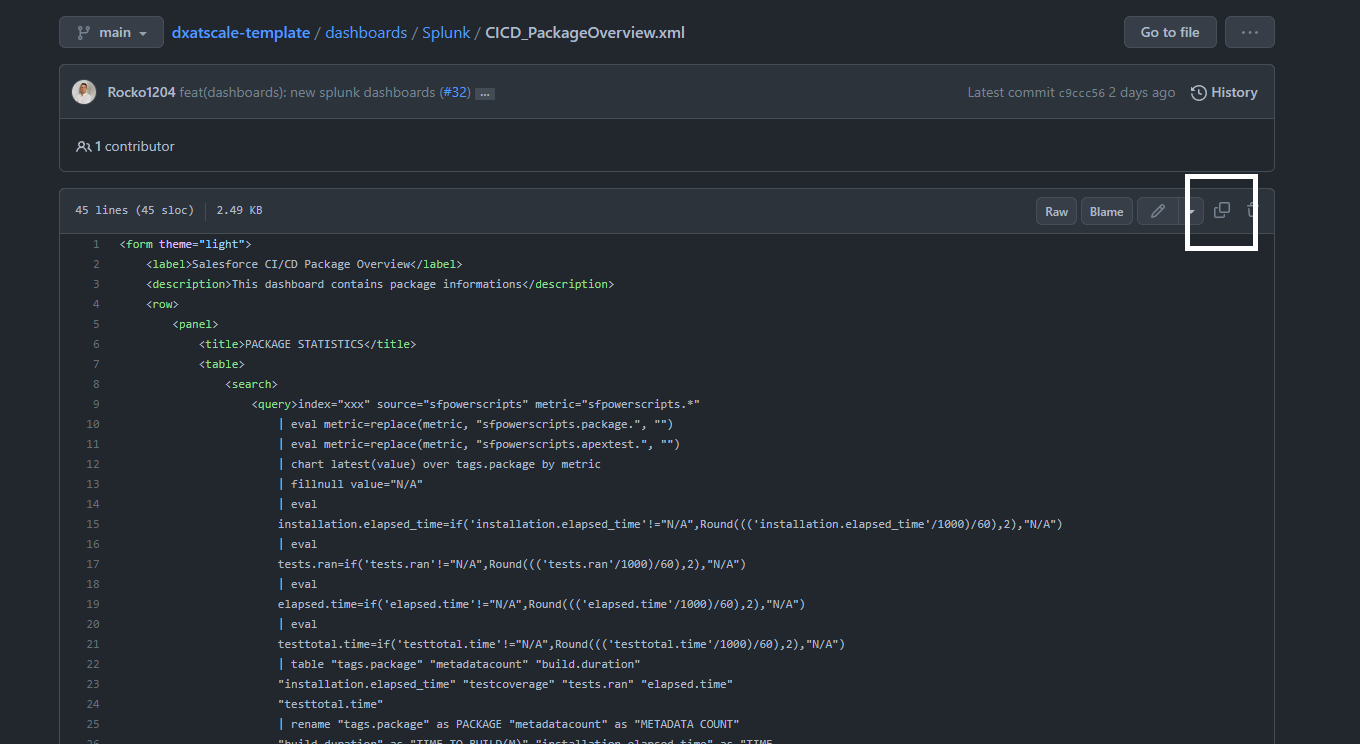Viewport: 1360px width, 744px height.
Task: Click the 'testtotal.time=if' code line
Action: pos(562,644)
